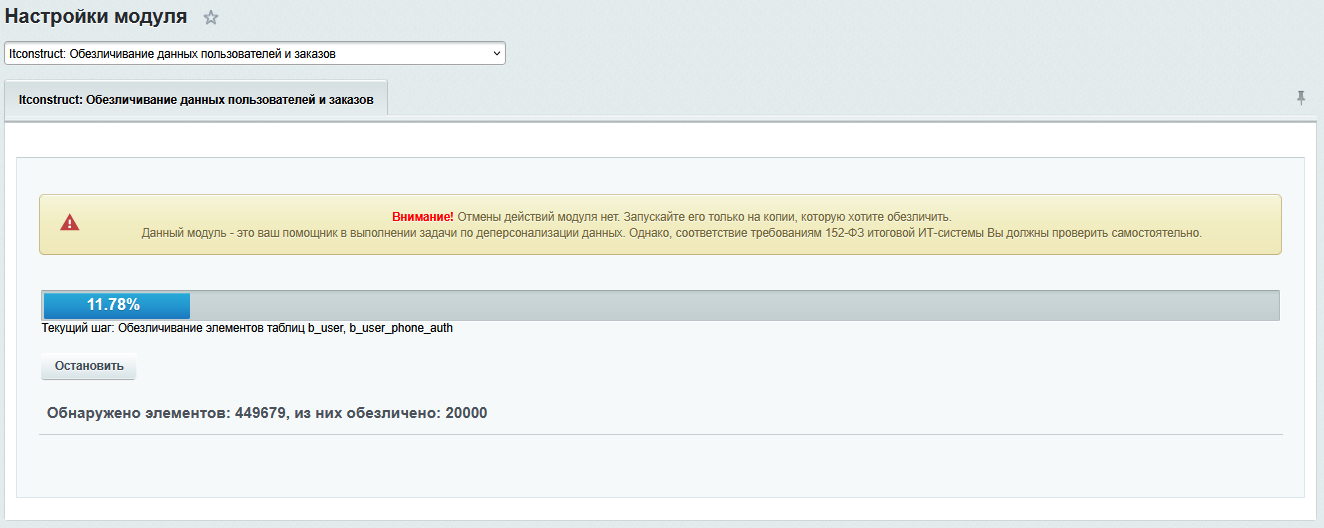
Task: Expand the dropdown using its chevron arrow
Action: point(497,53)
